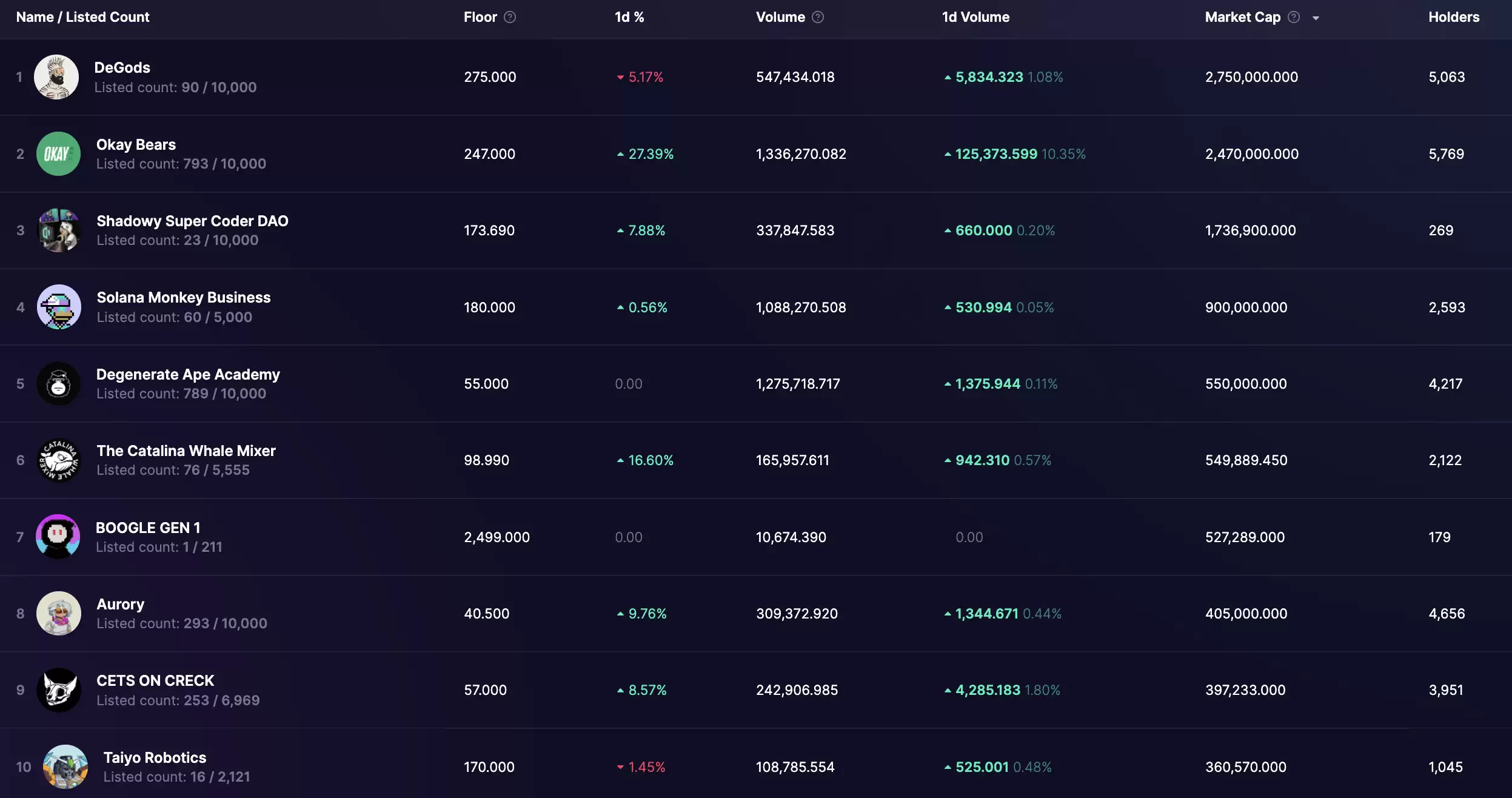Image resolution: width=1512 pixels, height=798 pixels.
Task: Sort by the Holders column header
Action: [1453, 17]
